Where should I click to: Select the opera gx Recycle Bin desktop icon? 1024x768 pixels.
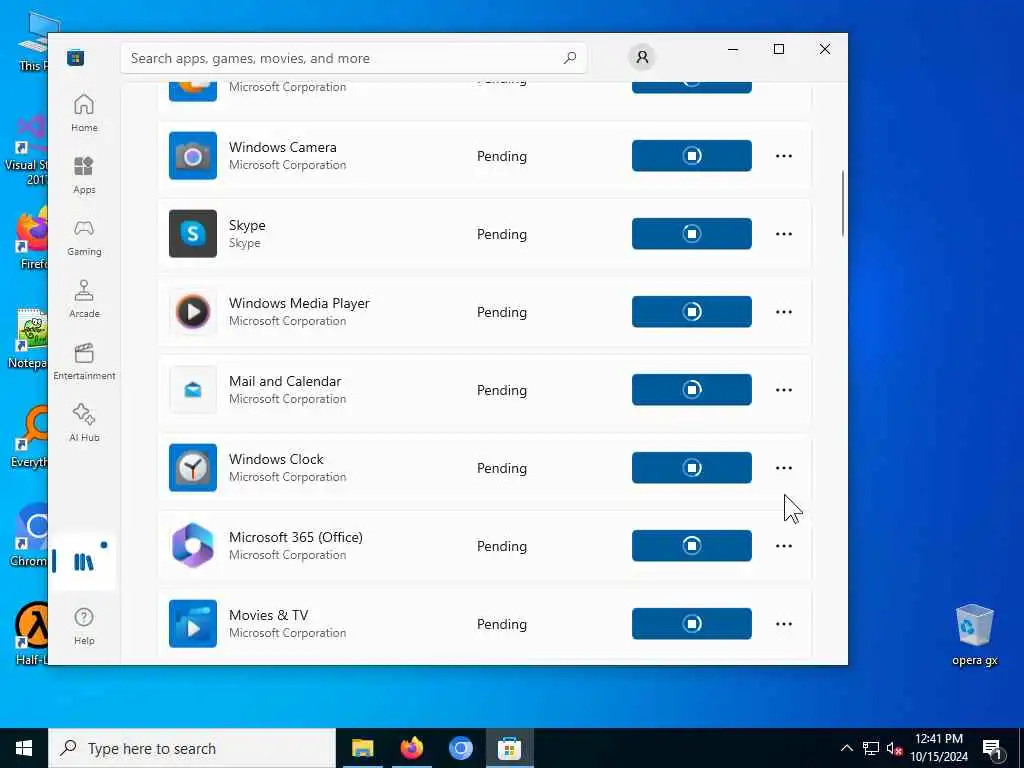(x=974, y=635)
